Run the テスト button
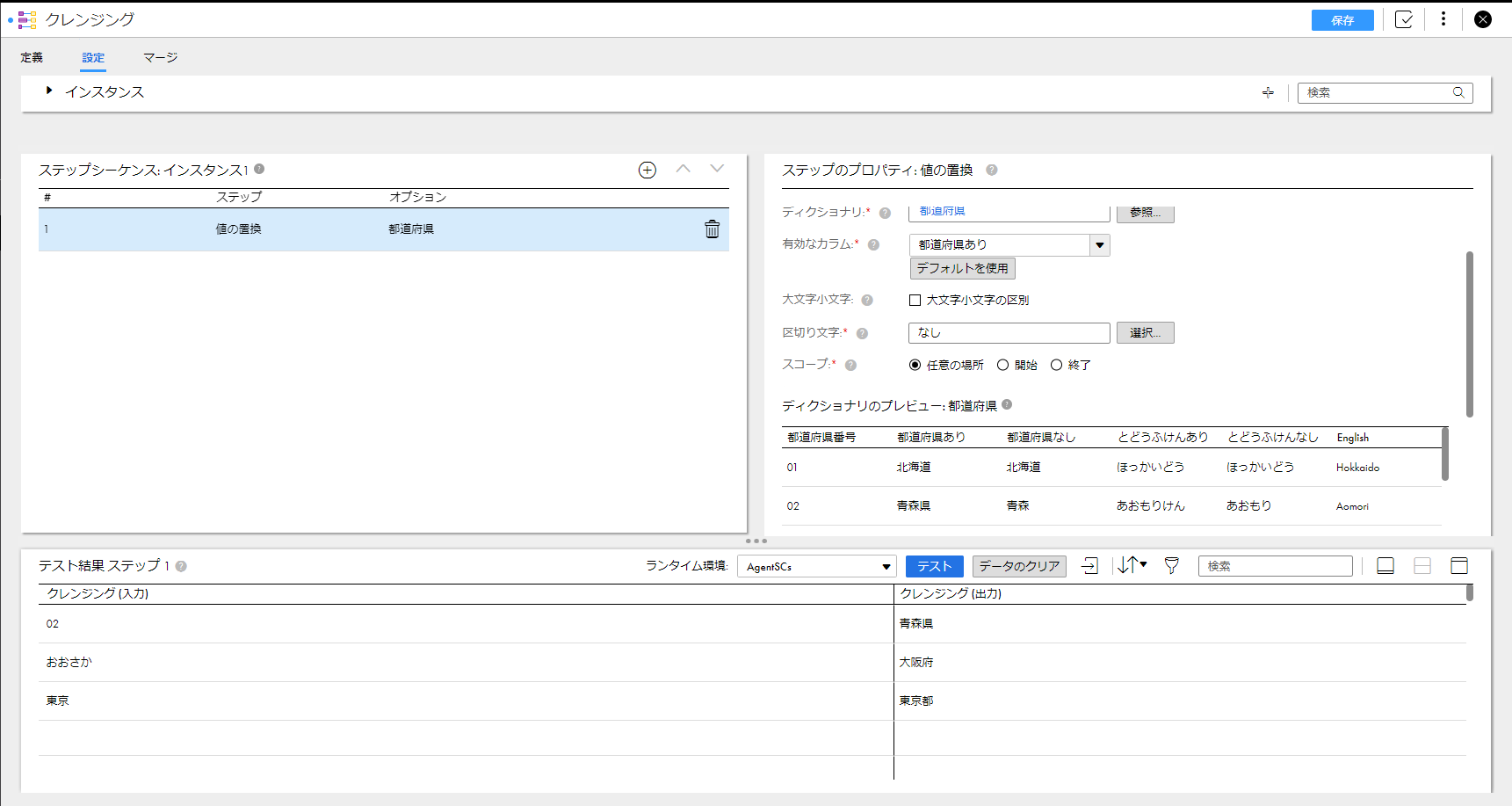 pyautogui.click(x=935, y=567)
